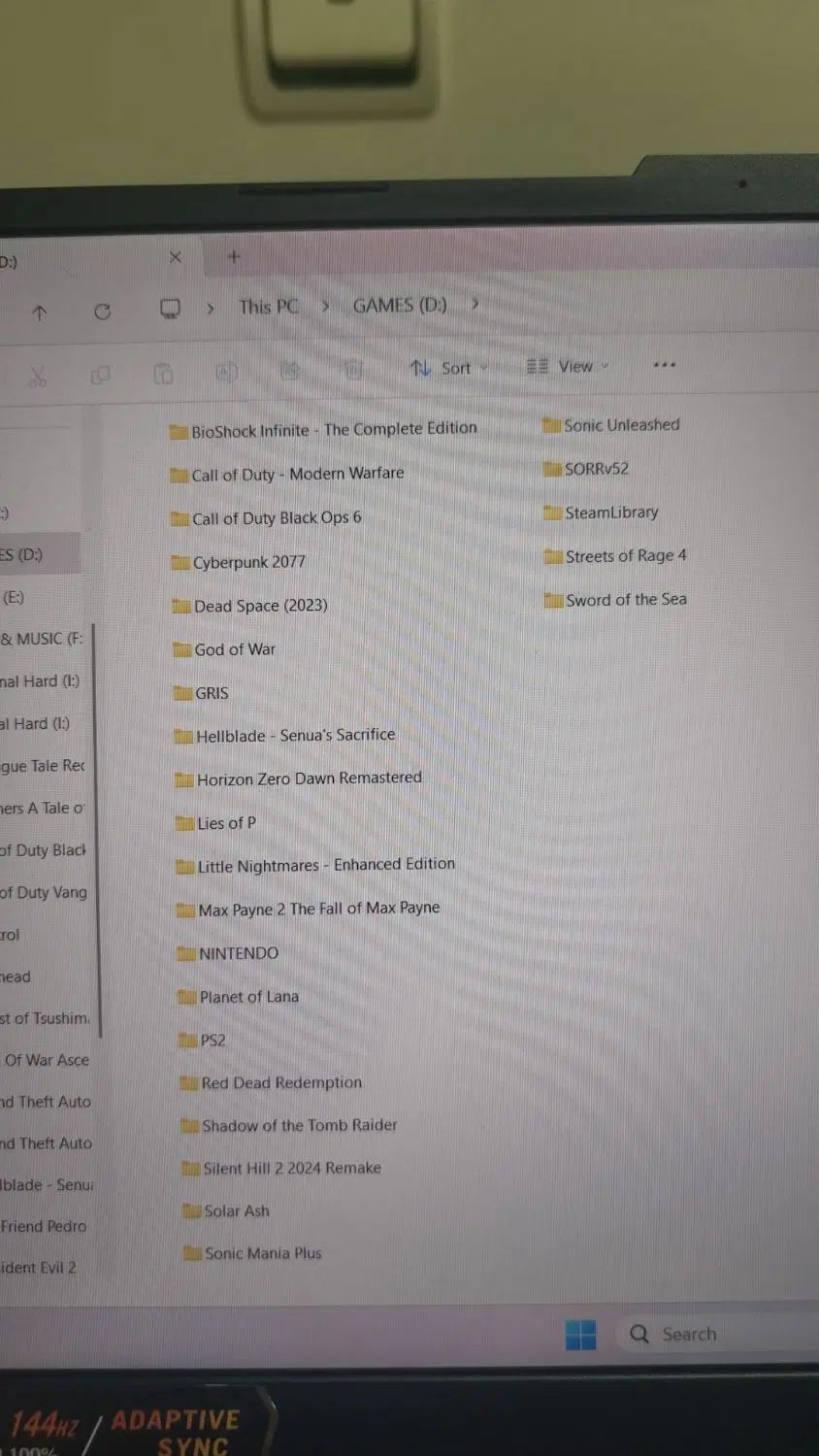Select the SteamLibrary folder icon
The image size is (819, 1456).
553,513
